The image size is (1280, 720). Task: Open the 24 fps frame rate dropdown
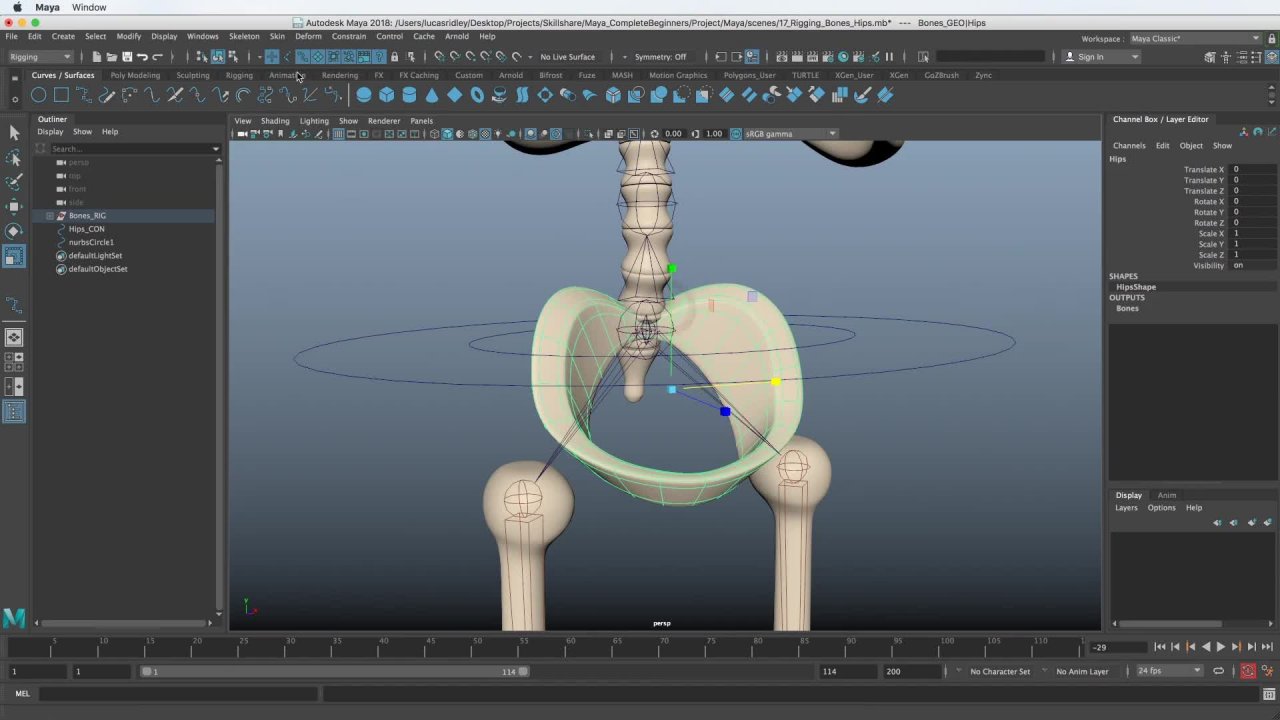pos(1169,671)
